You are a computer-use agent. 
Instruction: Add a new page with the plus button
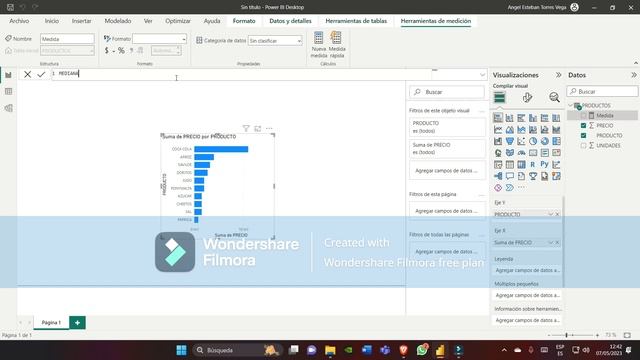pos(77,322)
